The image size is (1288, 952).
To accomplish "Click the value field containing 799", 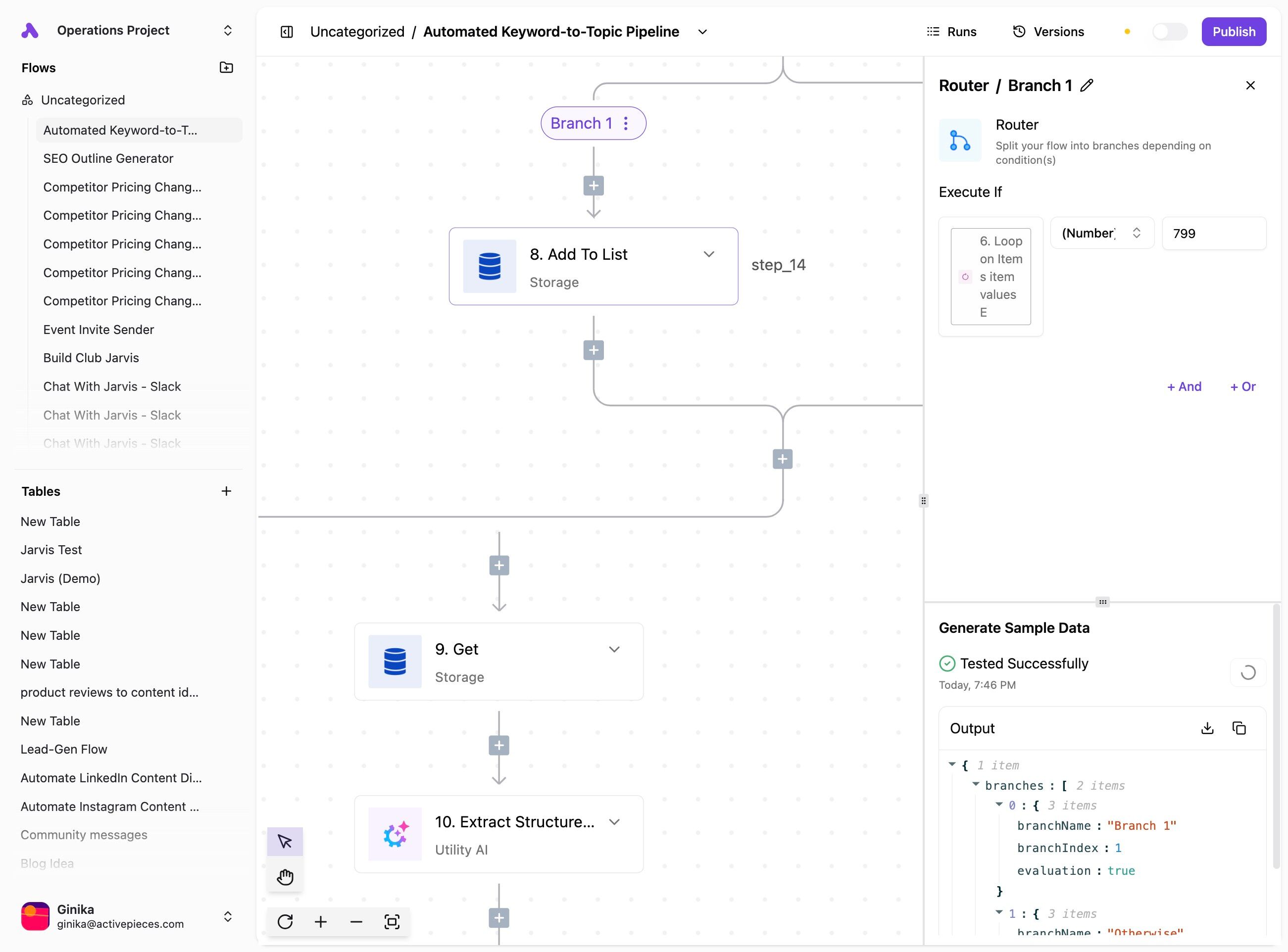I will point(1214,234).
